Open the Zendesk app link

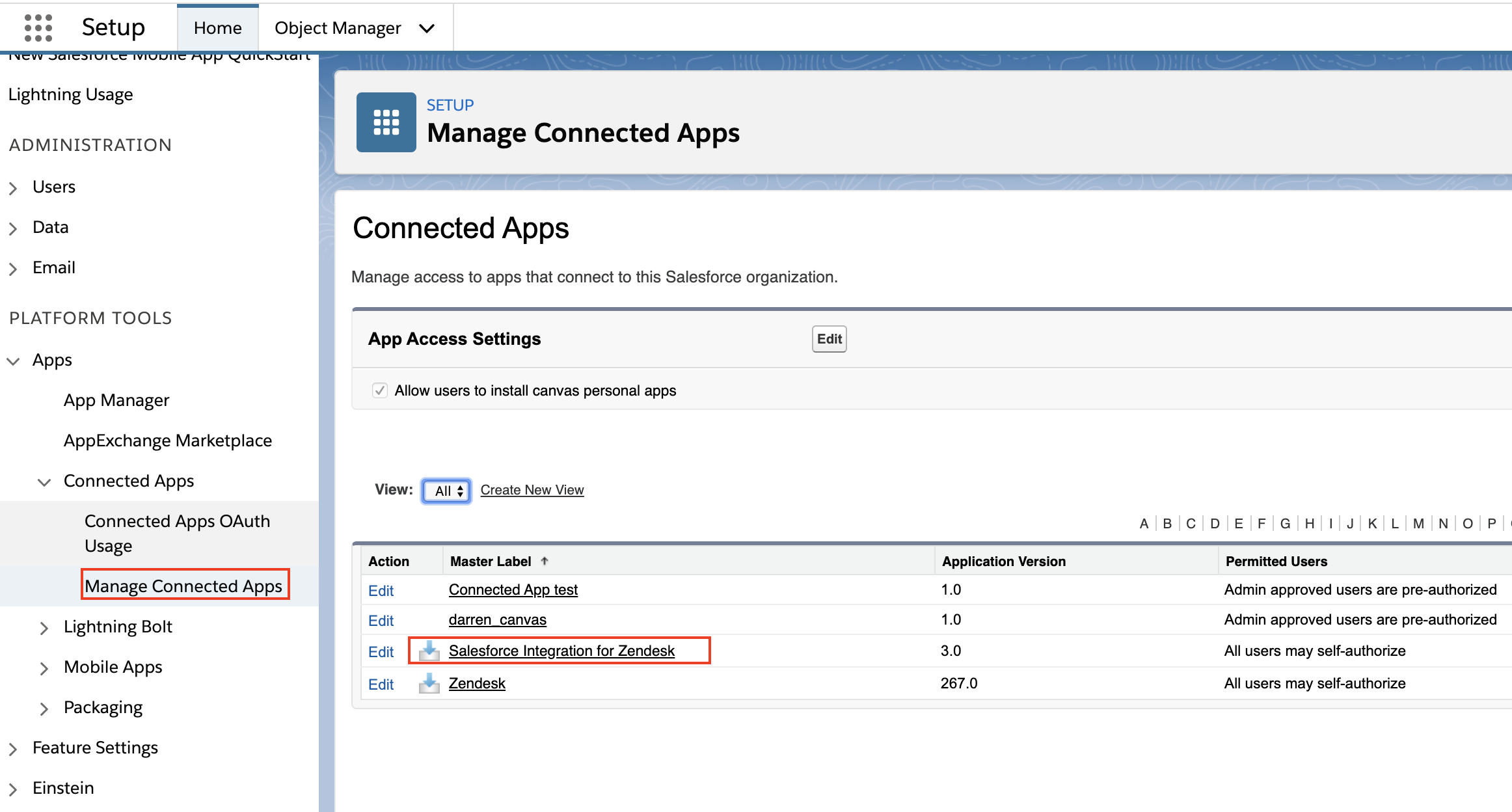click(477, 683)
